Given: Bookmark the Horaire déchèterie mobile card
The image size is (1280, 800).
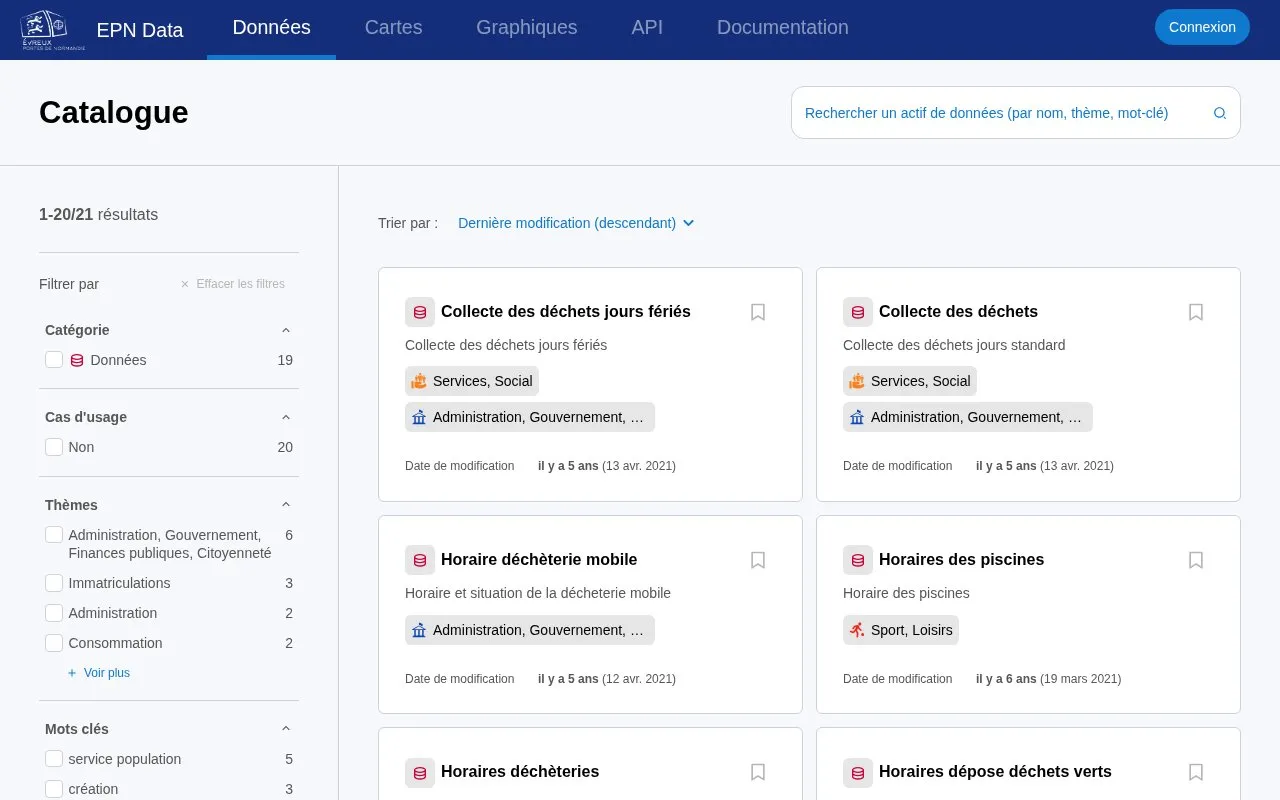Looking at the screenshot, I should 758,560.
